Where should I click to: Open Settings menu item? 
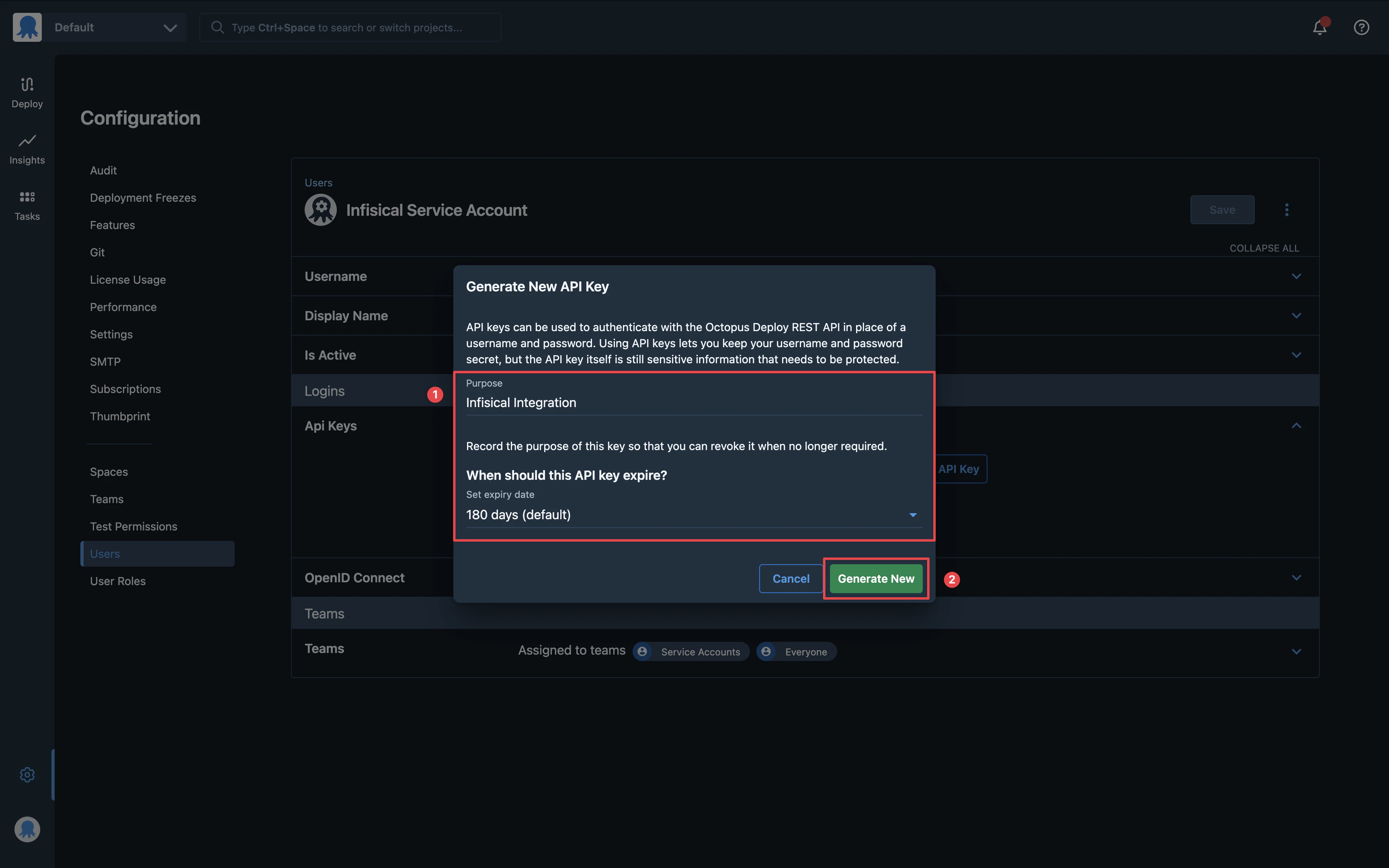111,334
